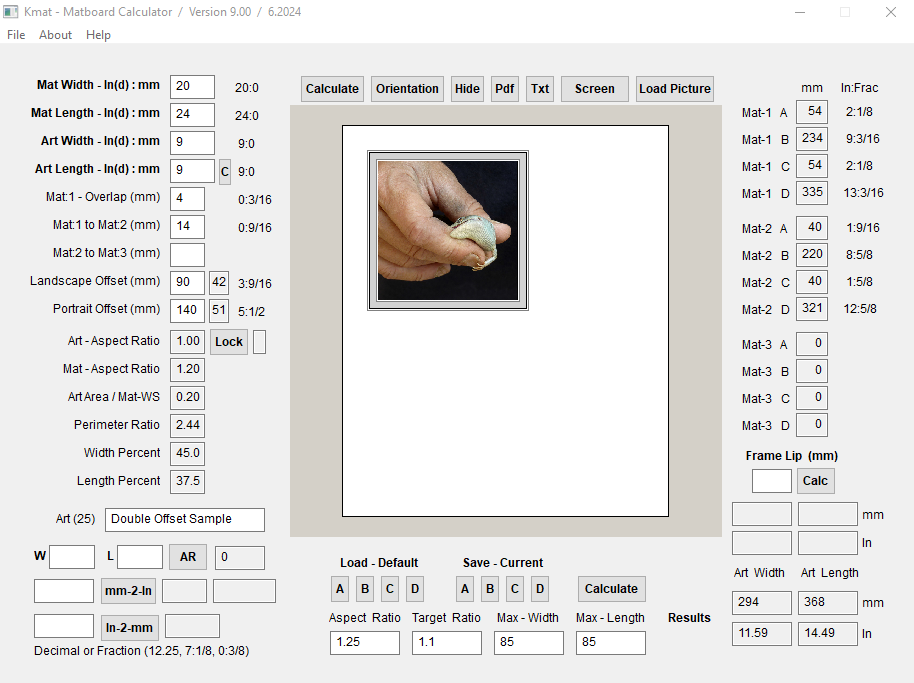The width and height of the screenshot is (914, 683).
Task: Click the Frame Lip Calc button
Action: (815, 481)
